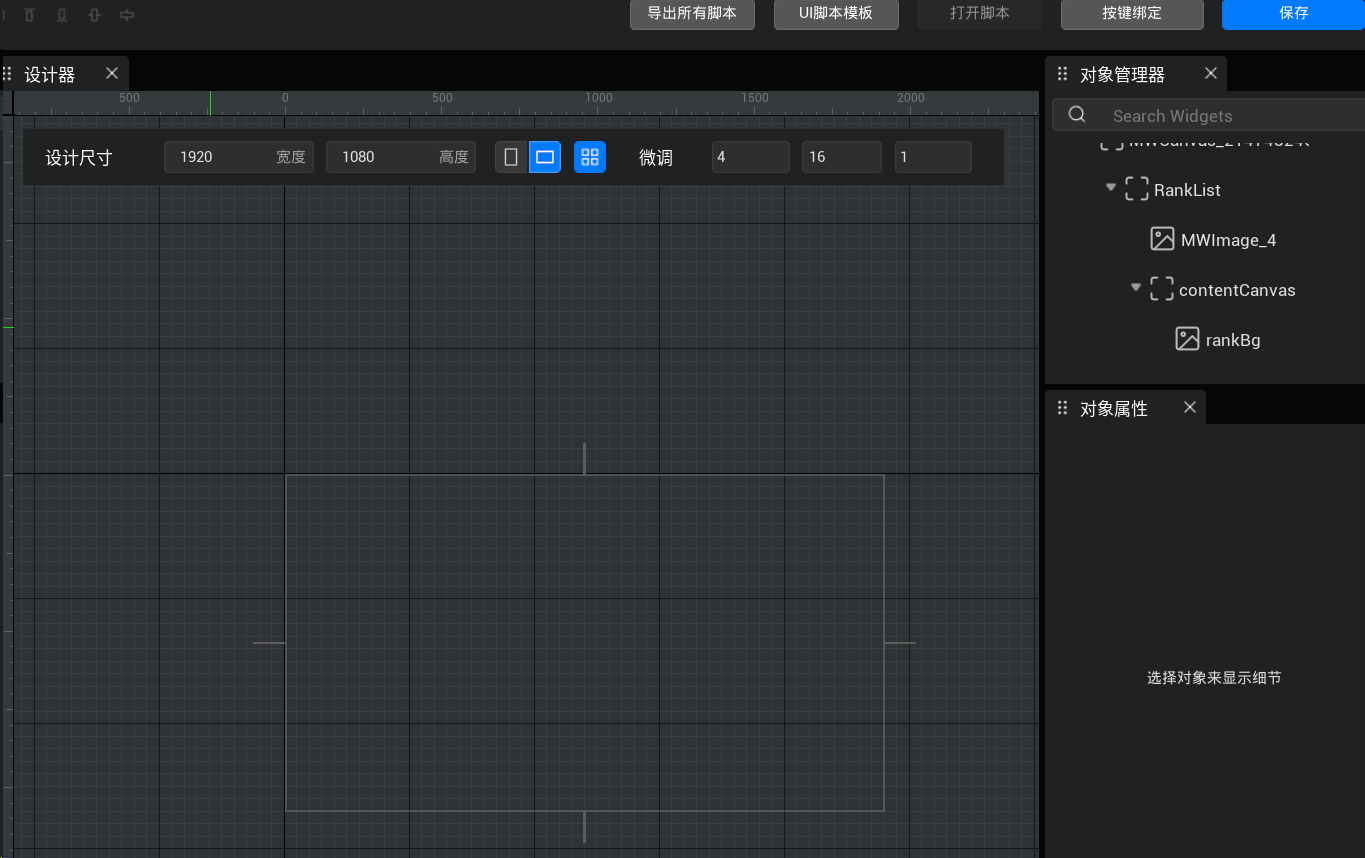Select rankBg in the object tree
This screenshot has width=1365, height=858.
tap(1233, 340)
